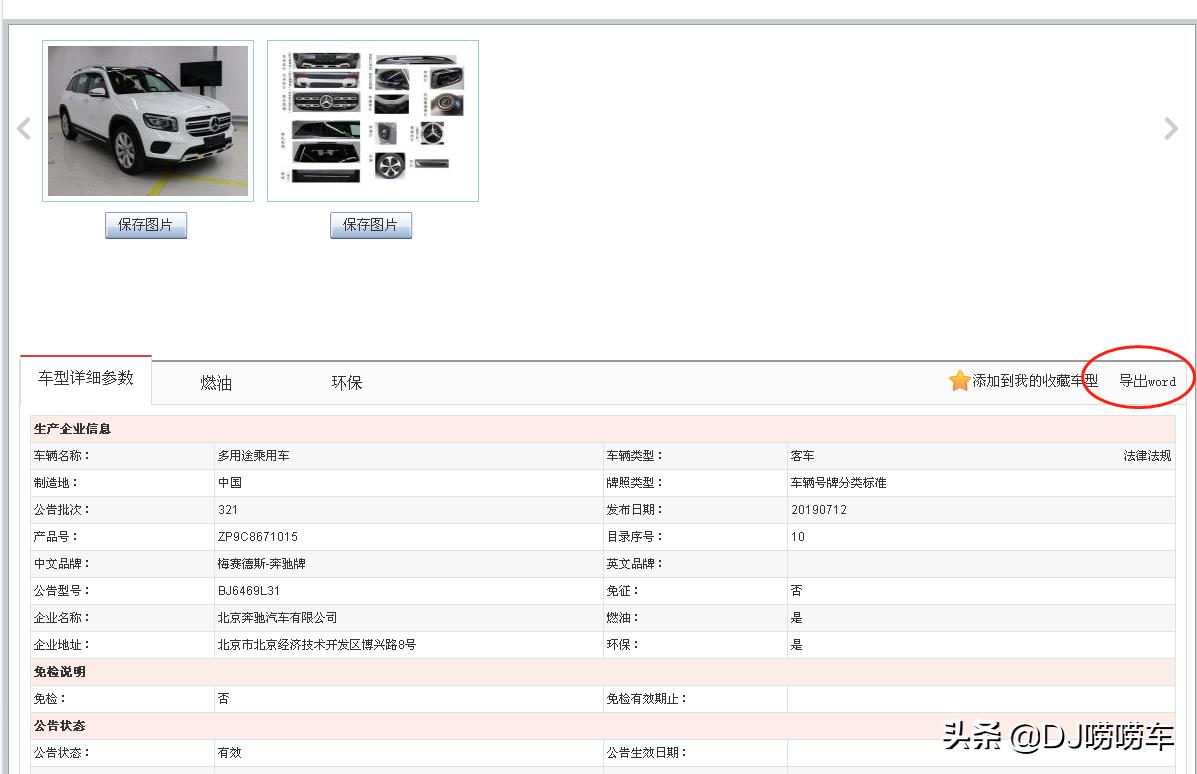Viewport: 1197px width, 774px height.
Task: Select the 公告生效日期： label
Action: [x=647, y=753]
